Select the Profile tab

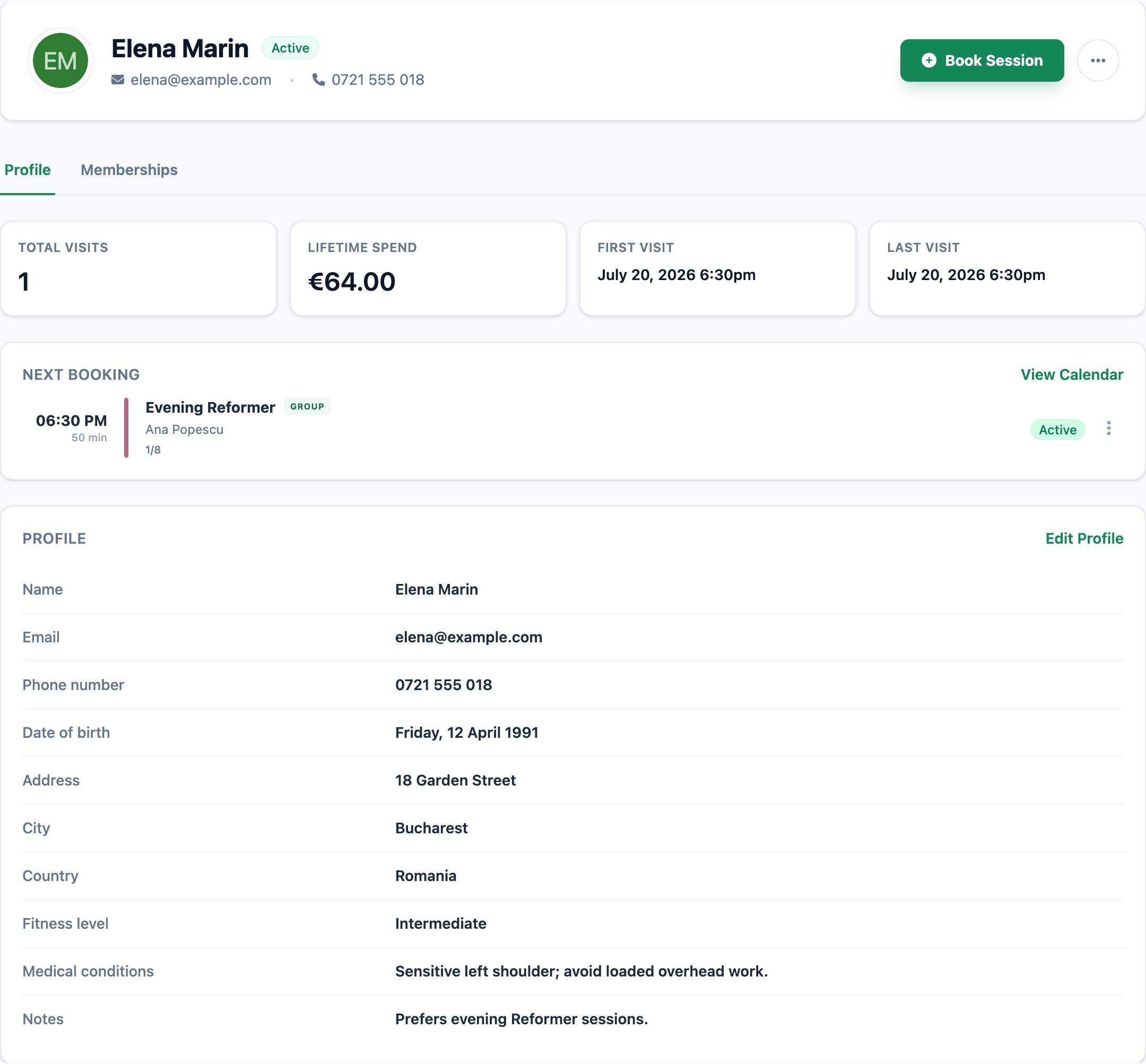pos(28,170)
